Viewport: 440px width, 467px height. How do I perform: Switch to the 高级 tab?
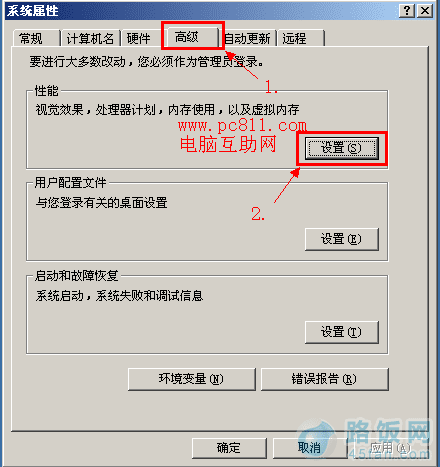click(193, 36)
